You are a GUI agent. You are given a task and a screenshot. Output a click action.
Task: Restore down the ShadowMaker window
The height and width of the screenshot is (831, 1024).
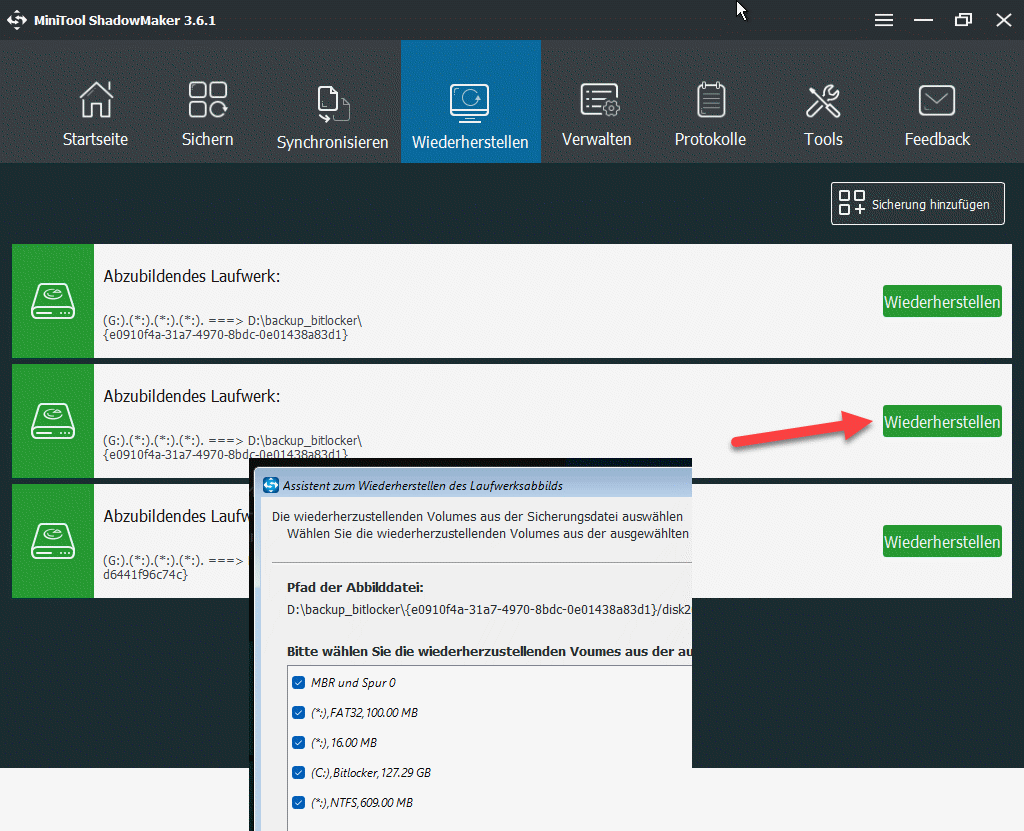point(963,20)
